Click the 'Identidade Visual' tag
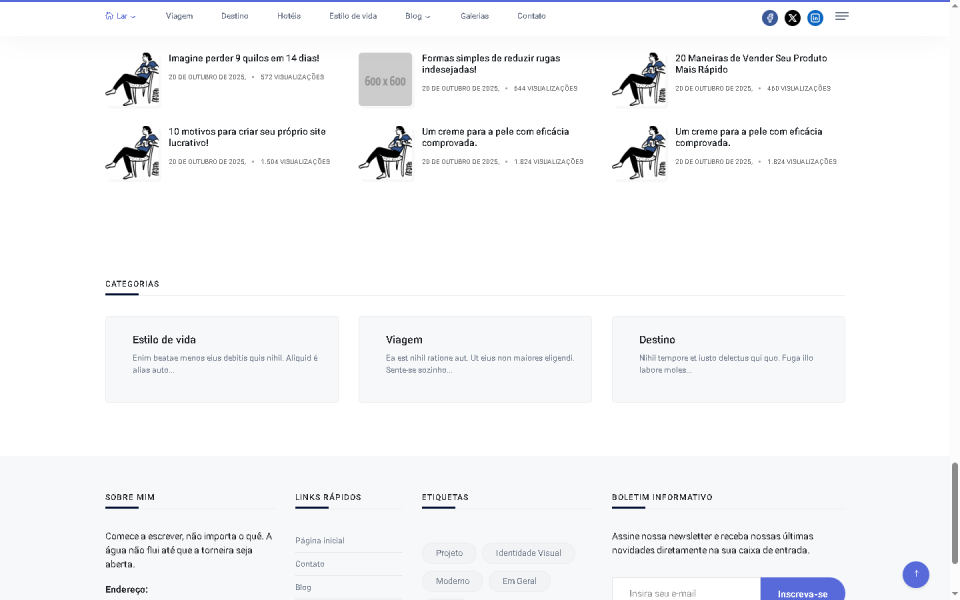Viewport: 960px width, 600px height. [x=528, y=553]
